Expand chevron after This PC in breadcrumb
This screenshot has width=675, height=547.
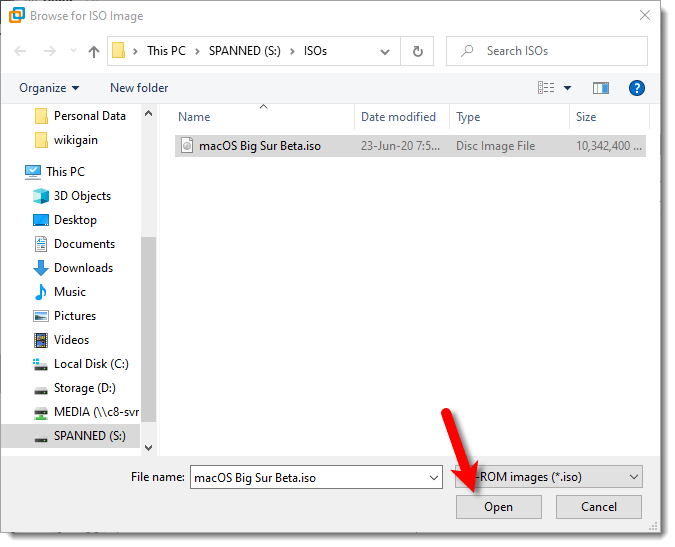pyautogui.click(x=197, y=52)
